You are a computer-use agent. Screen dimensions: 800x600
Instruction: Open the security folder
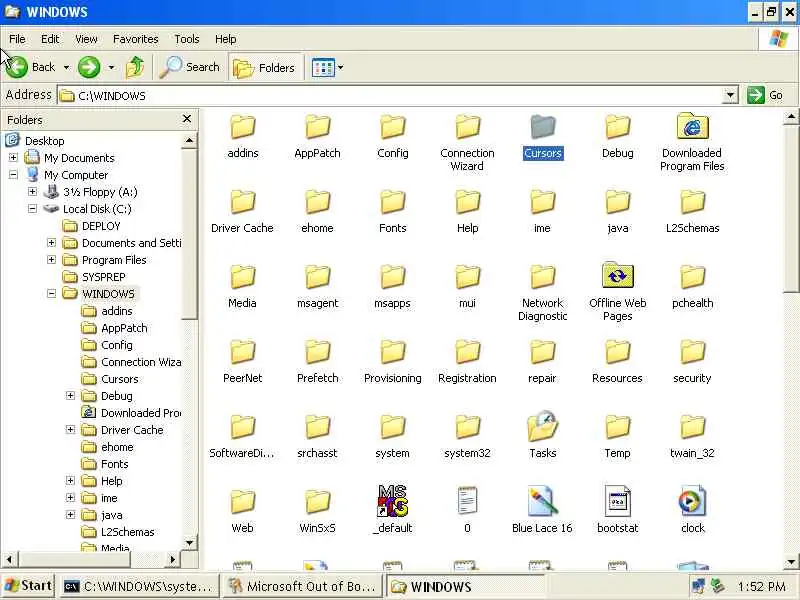692,352
